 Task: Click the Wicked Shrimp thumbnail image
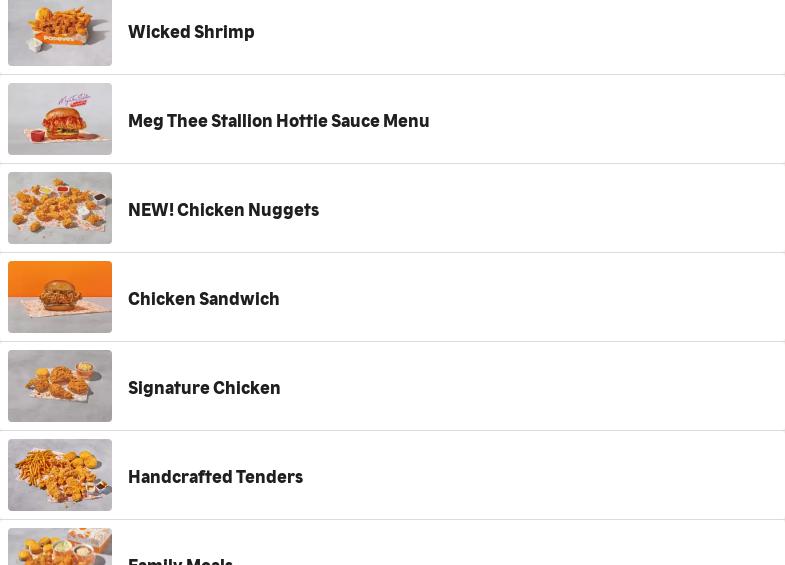point(60,32)
